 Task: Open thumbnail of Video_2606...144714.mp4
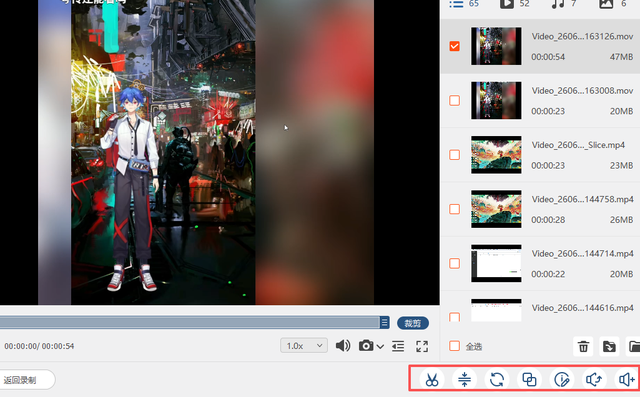pyautogui.click(x=496, y=263)
